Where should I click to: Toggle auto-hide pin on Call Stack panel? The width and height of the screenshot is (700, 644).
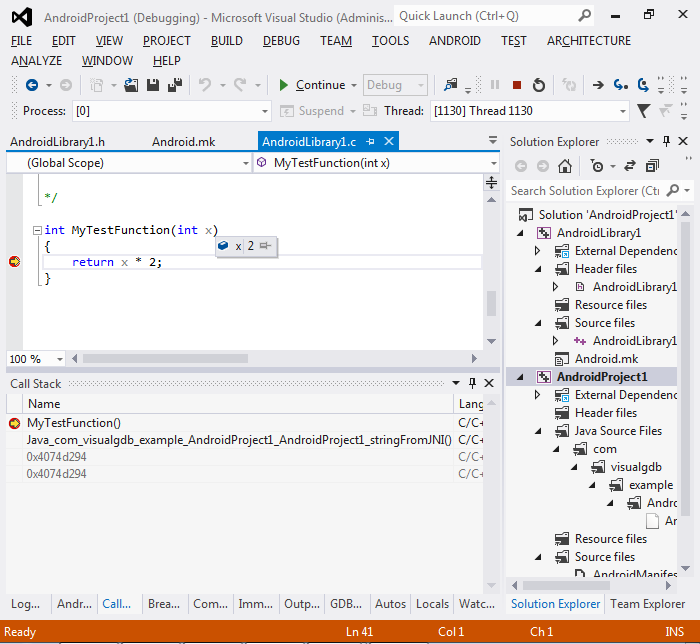click(471, 384)
